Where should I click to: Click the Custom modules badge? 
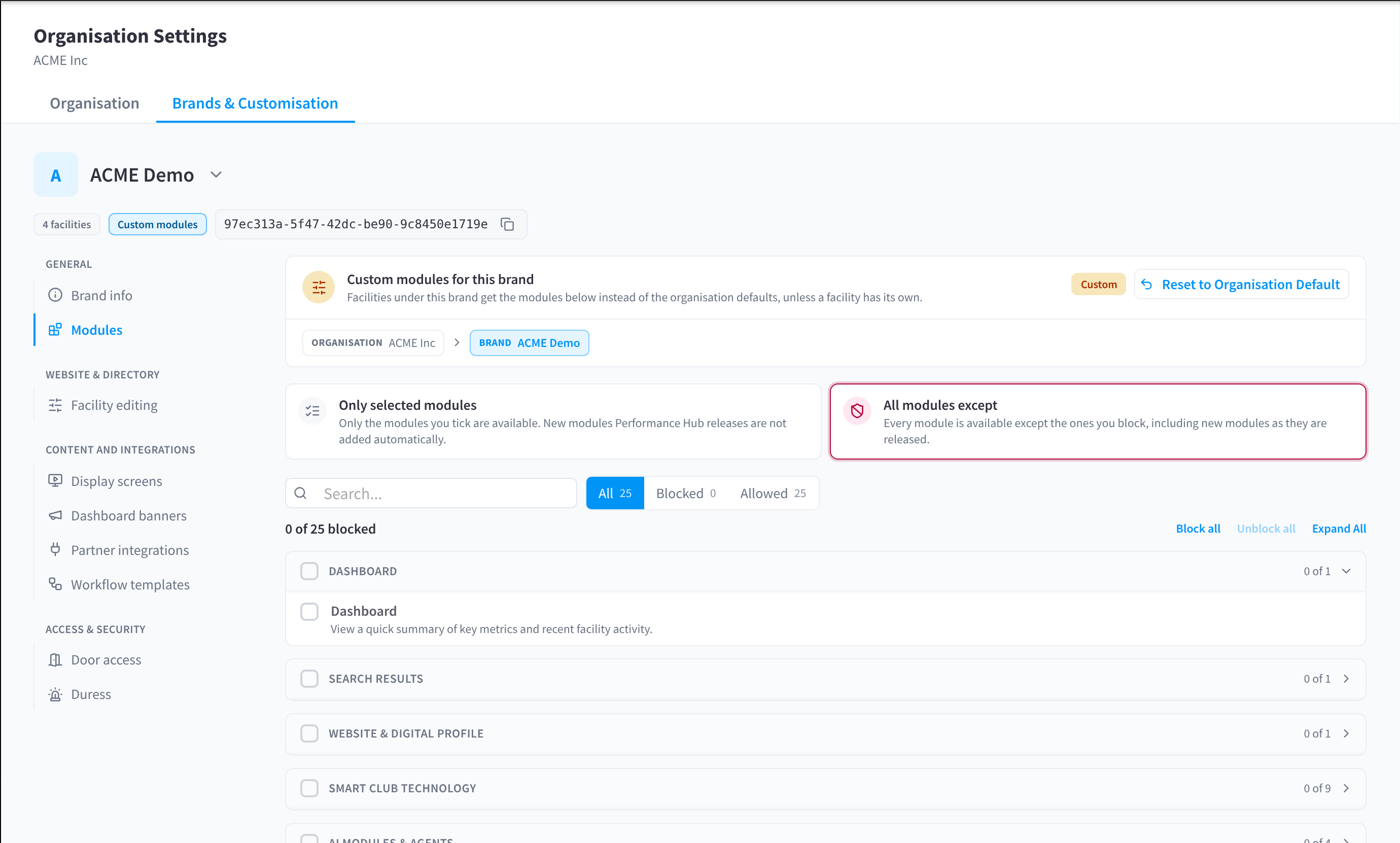click(157, 224)
